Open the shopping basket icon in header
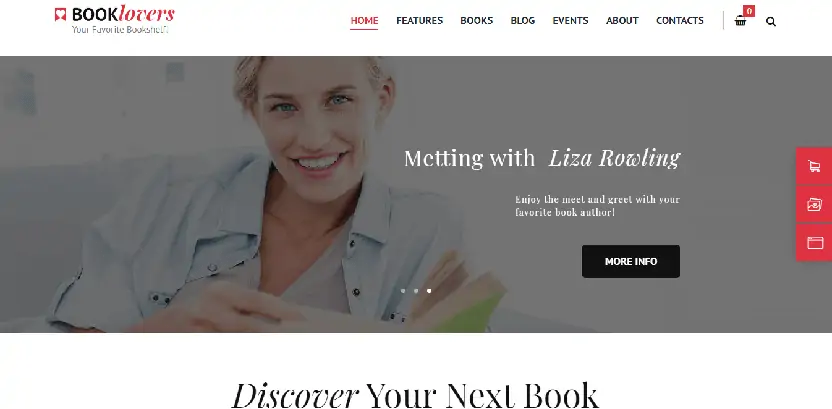The image size is (832, 409). (740, 21)
